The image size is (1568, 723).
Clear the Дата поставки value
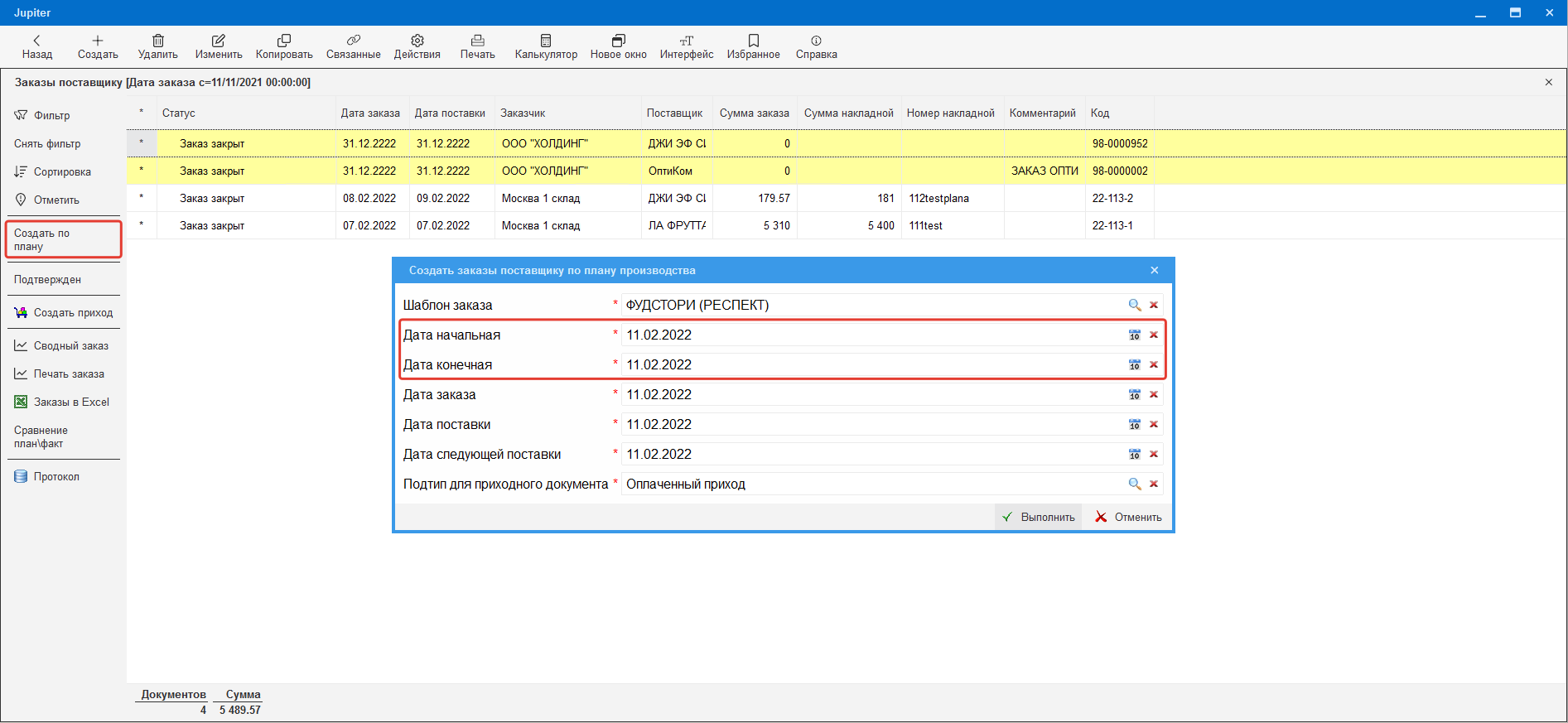tap(1154, 424)
